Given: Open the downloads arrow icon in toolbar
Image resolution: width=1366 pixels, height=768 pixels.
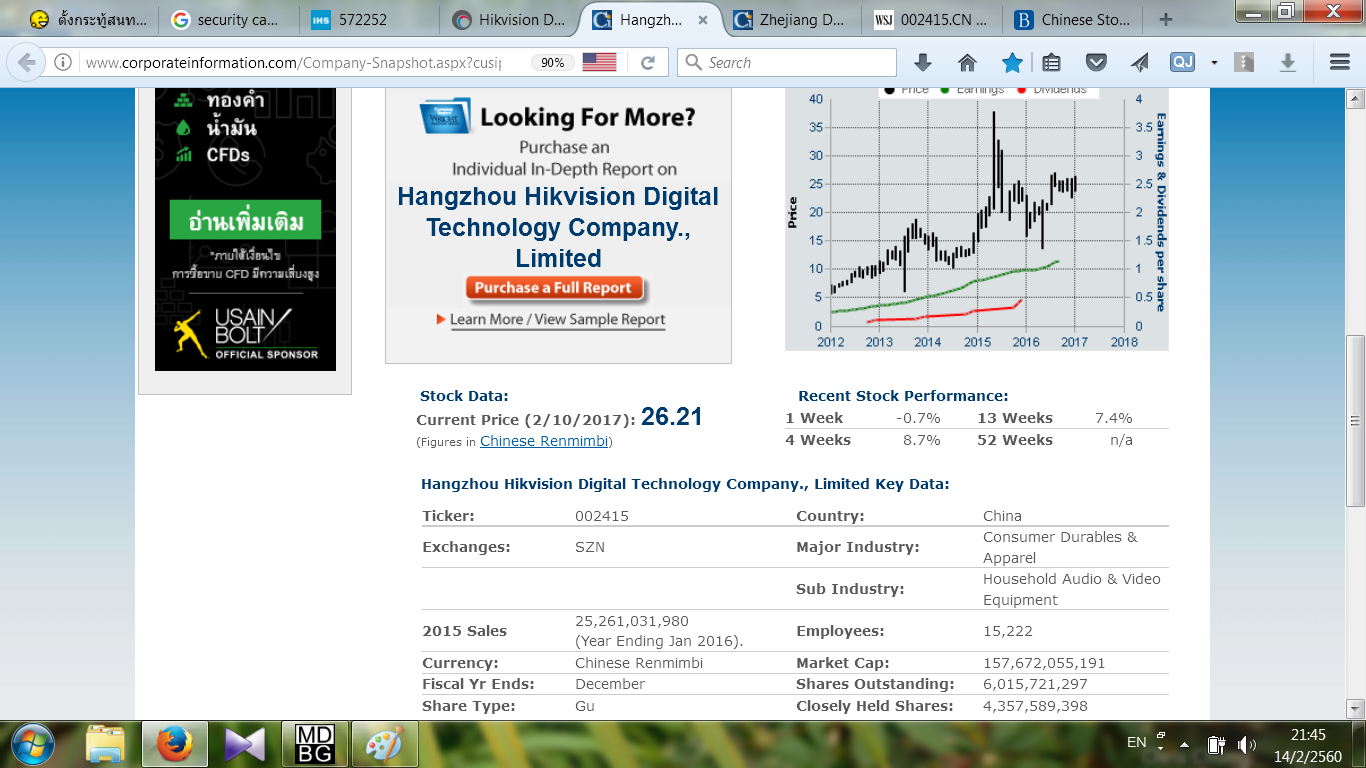Looking at the screenshot, I should coord(923,62).
